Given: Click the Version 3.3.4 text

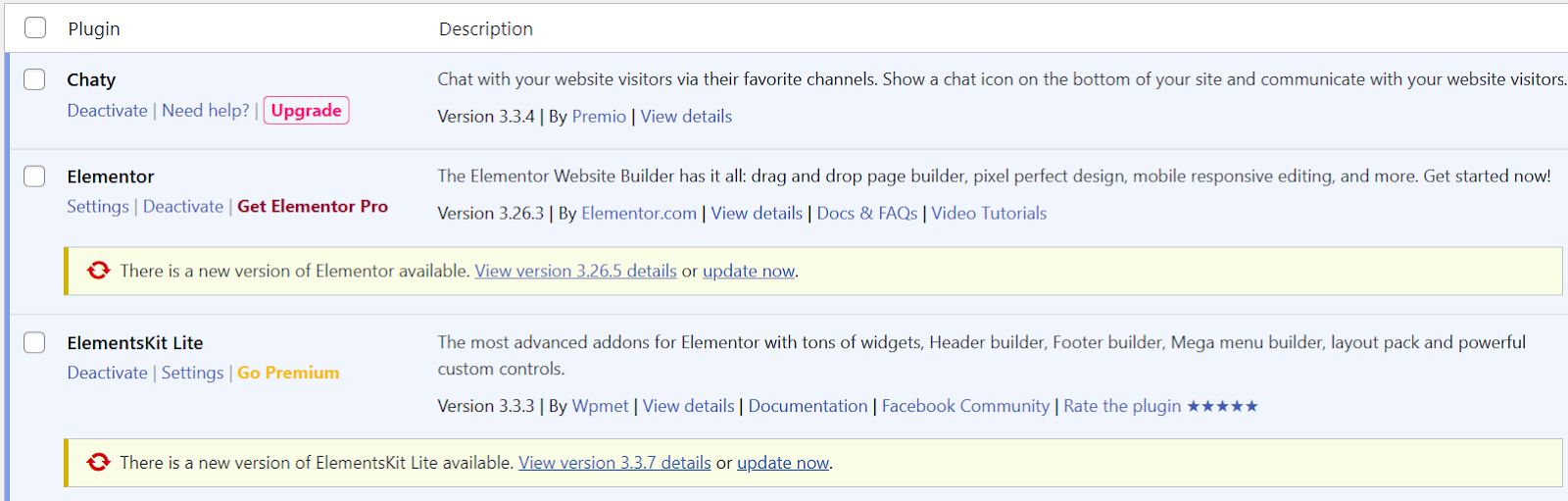Looking at the screenshot, I should pyautogui.click(x=486, y=117).
